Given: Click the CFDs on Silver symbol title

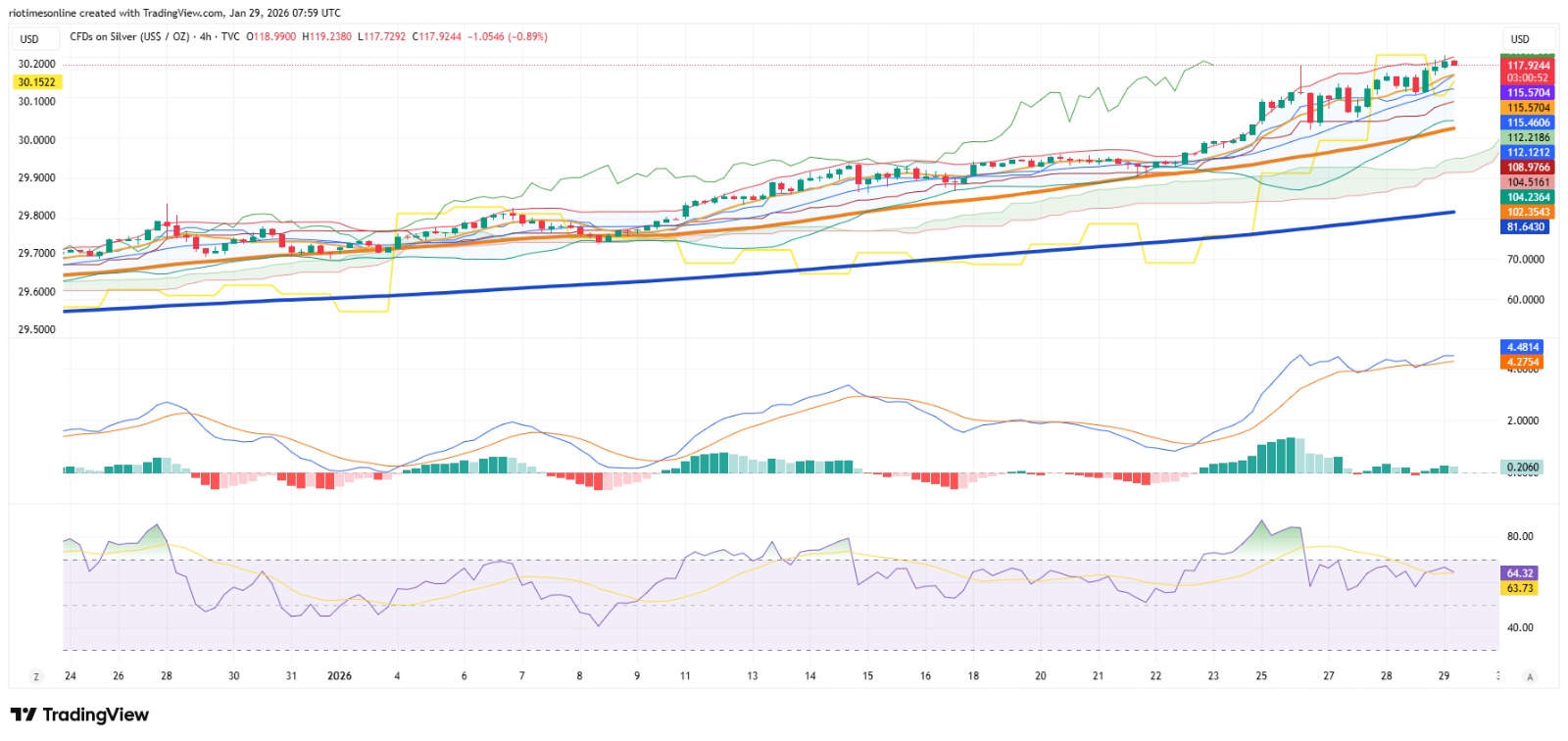Looking at the screenshot, I should click(131, 37).
